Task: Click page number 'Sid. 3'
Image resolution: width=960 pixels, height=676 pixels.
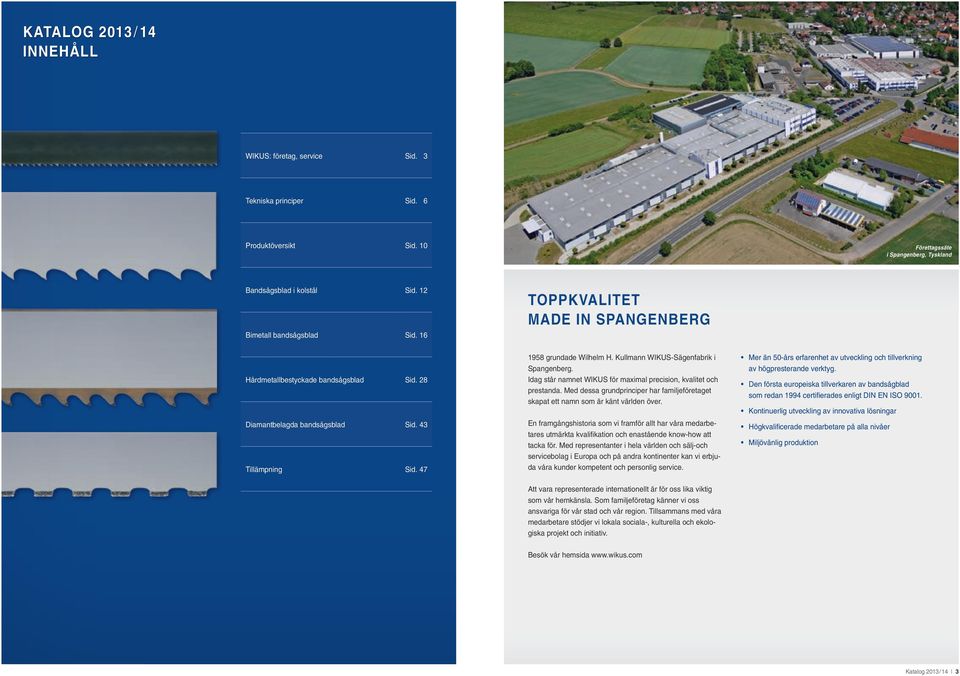Action: 416,156
